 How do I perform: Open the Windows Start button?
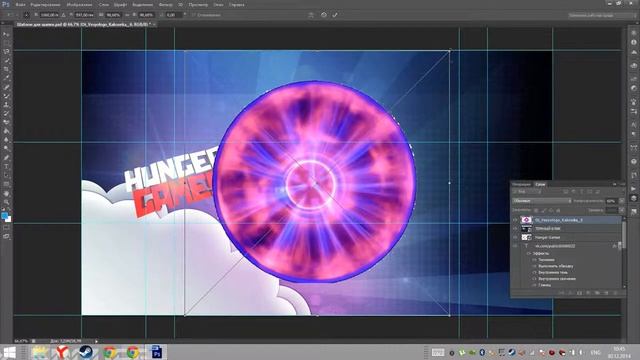pyautogui.click(x=9, y=352)
